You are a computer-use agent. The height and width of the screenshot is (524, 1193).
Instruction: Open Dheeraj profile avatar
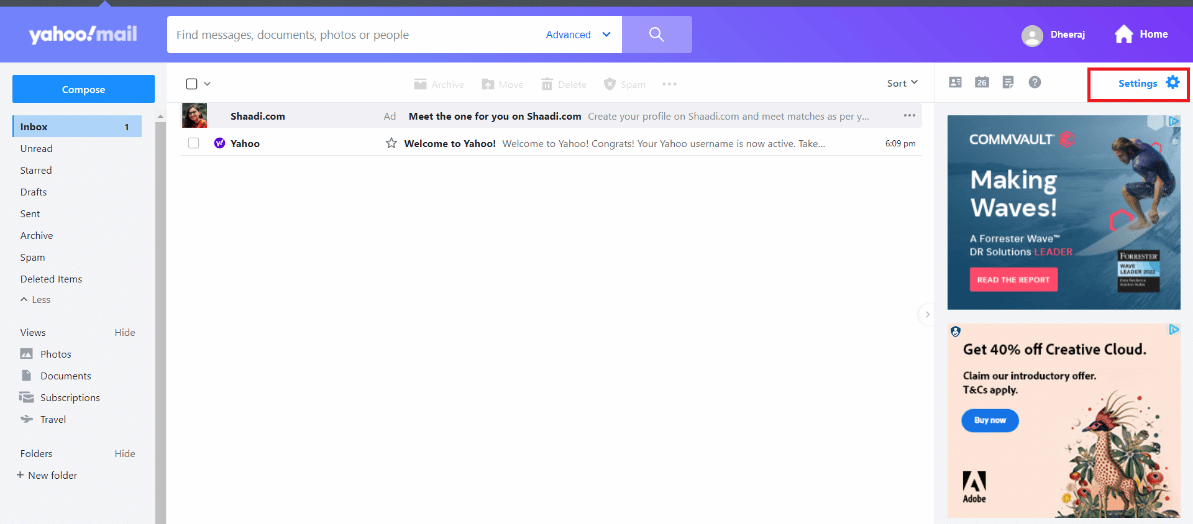tap(1032, 35)
